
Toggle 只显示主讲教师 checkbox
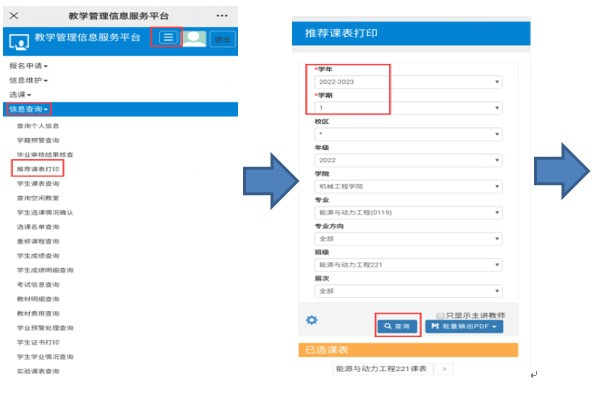tap(440, 315)
